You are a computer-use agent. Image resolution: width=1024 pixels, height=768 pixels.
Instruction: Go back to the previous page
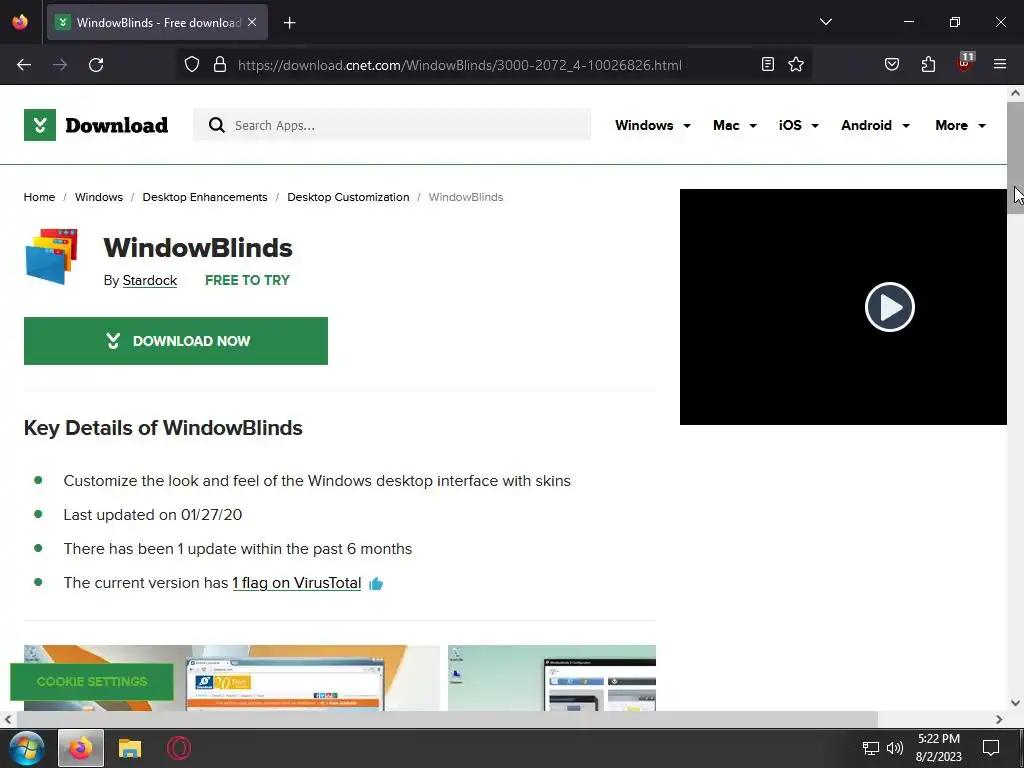(24, 65)
